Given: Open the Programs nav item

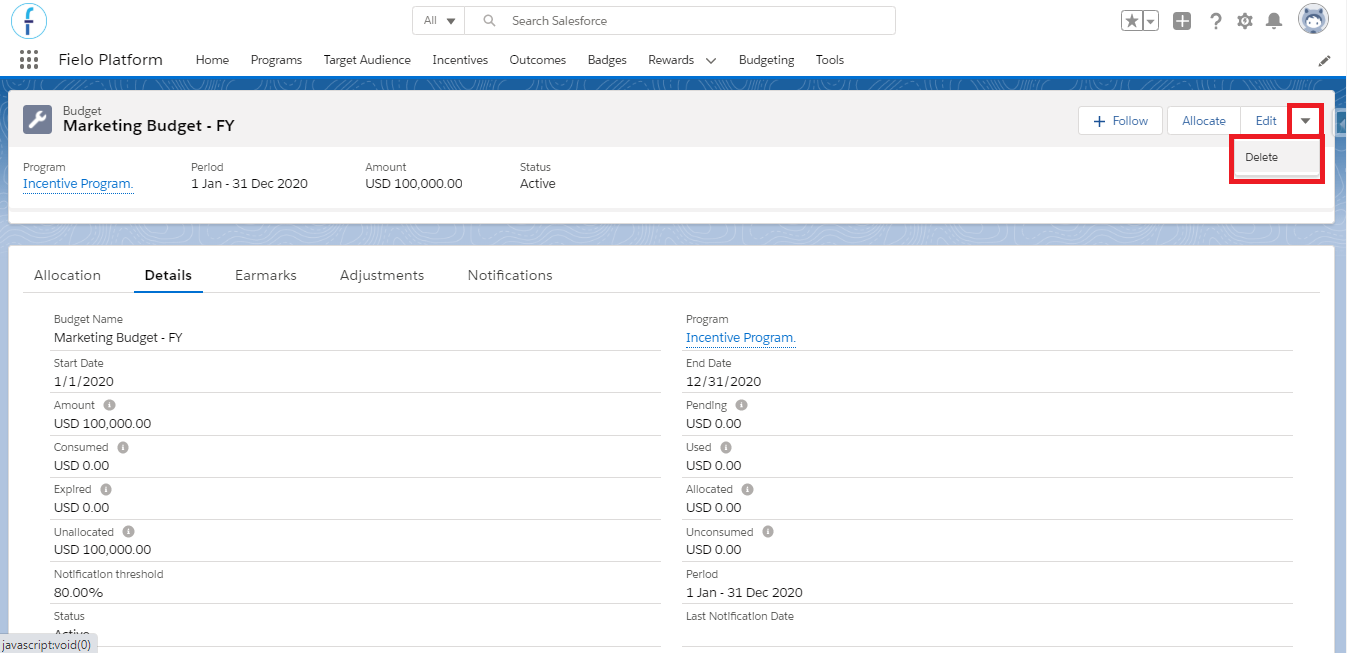Looking at the screenshot, I should (276, 60).
